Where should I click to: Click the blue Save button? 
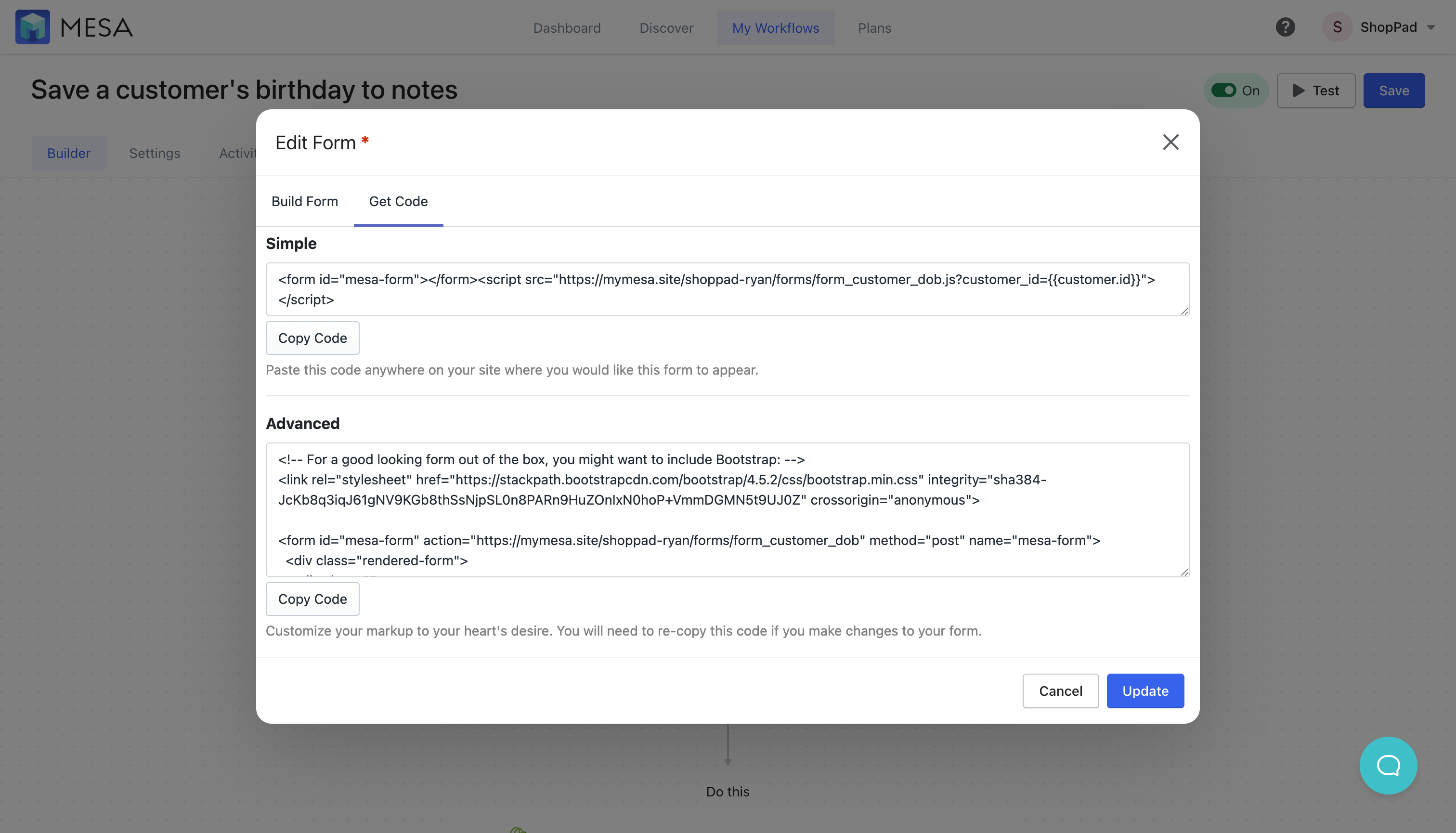tap(1393, 91)
